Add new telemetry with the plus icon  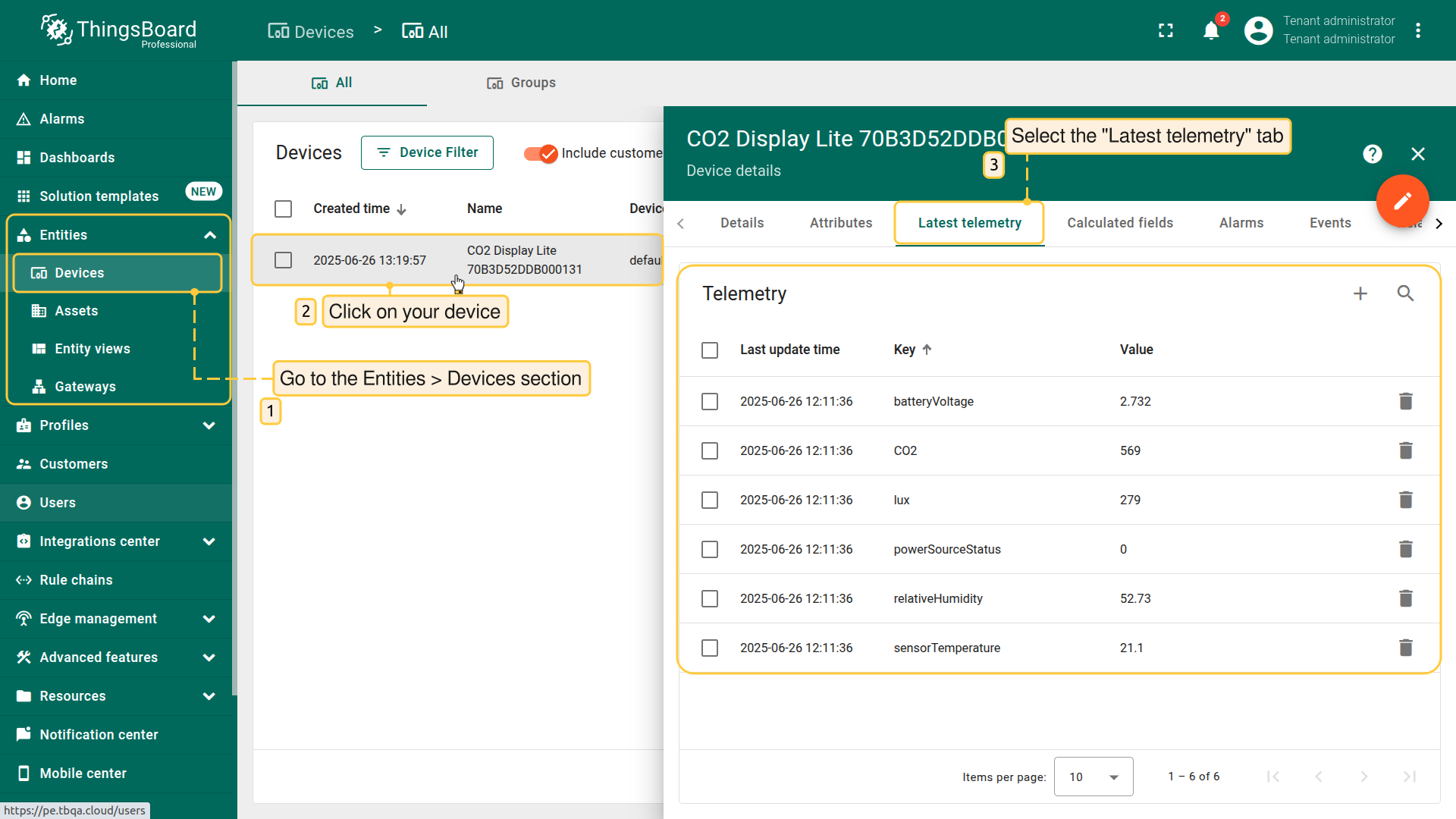pyautogui.click(x=1360, y=293)
